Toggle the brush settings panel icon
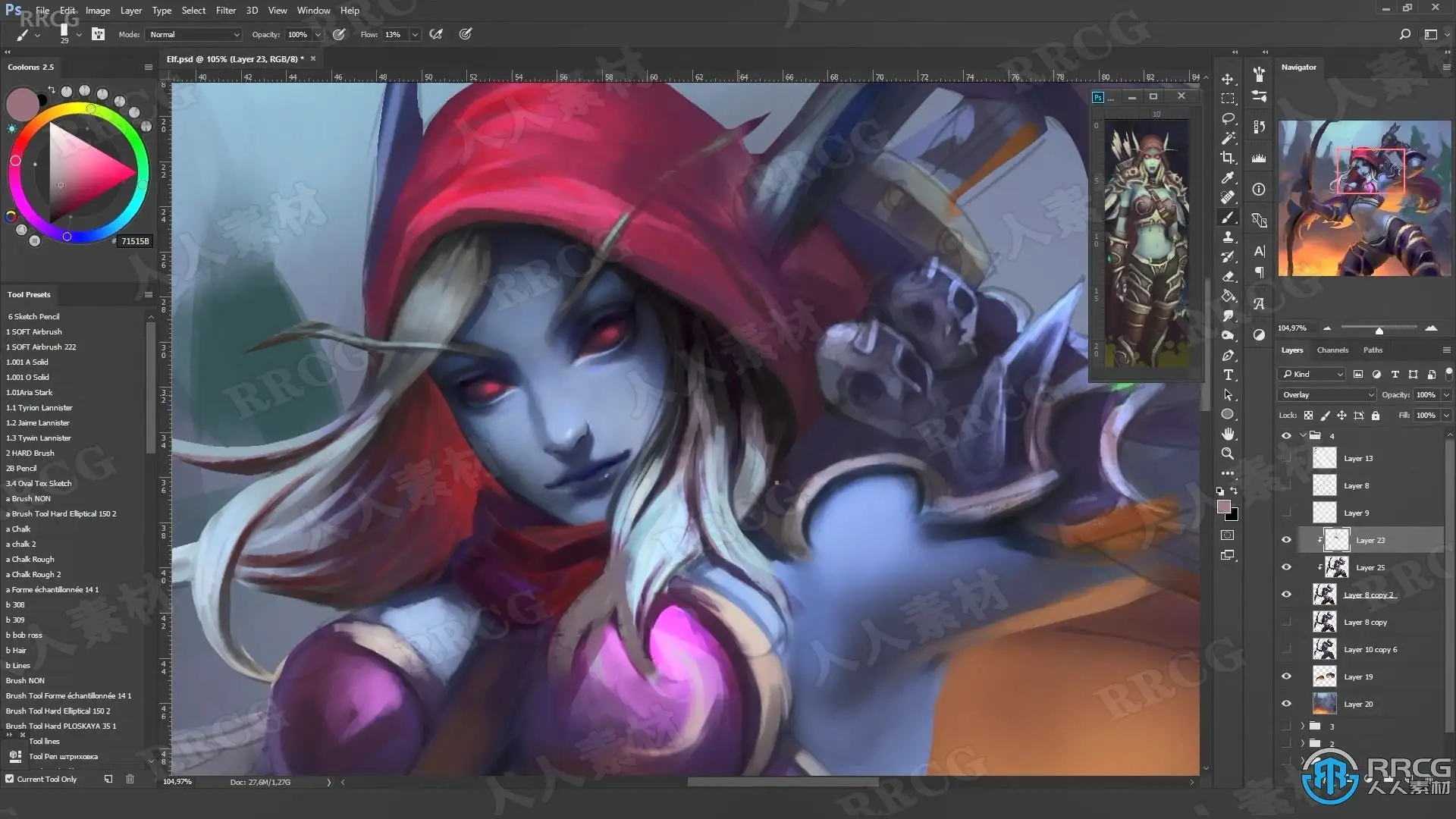Viewport: 1456px width, 819px height. point(98,34)
